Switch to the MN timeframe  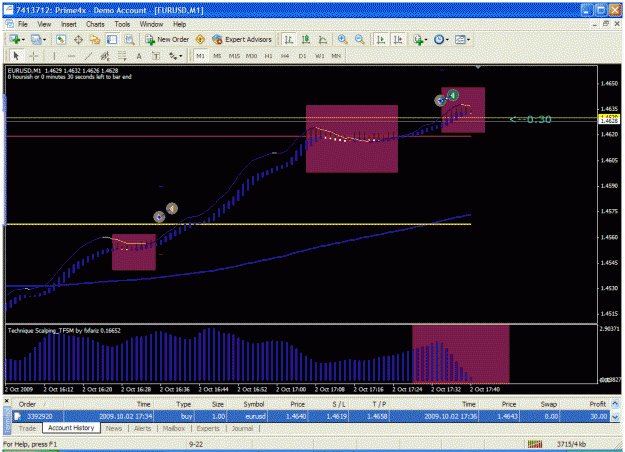[x=336, y=56]
